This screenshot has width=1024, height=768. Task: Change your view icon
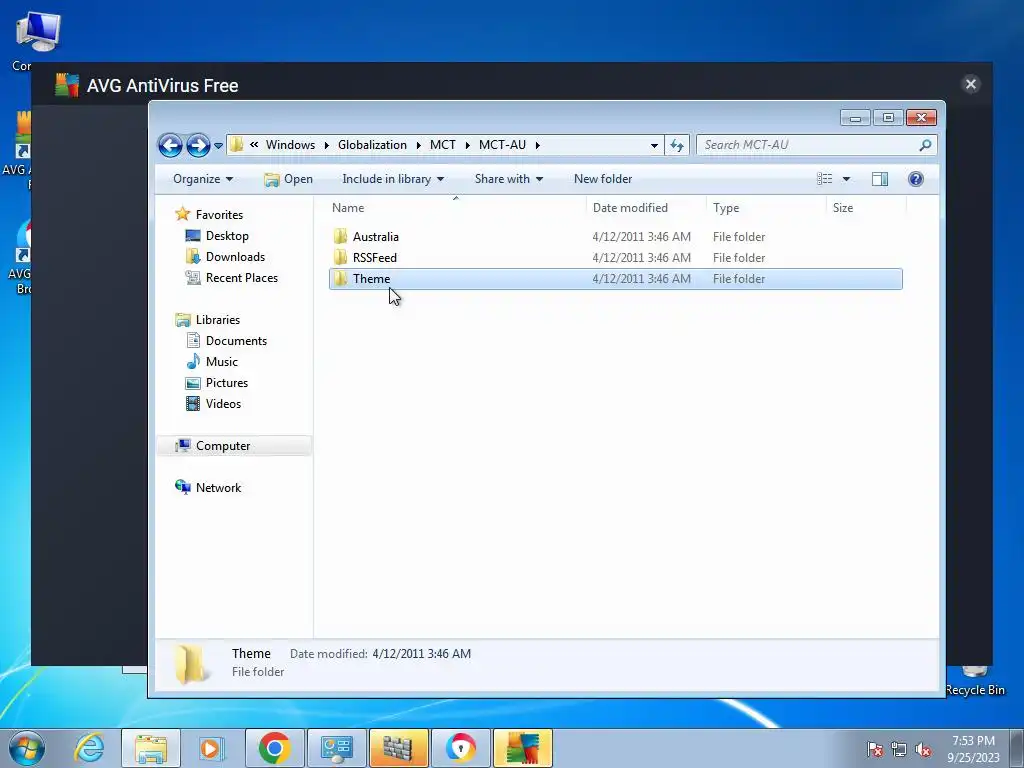pyautogui.click(x=824, y=179)
